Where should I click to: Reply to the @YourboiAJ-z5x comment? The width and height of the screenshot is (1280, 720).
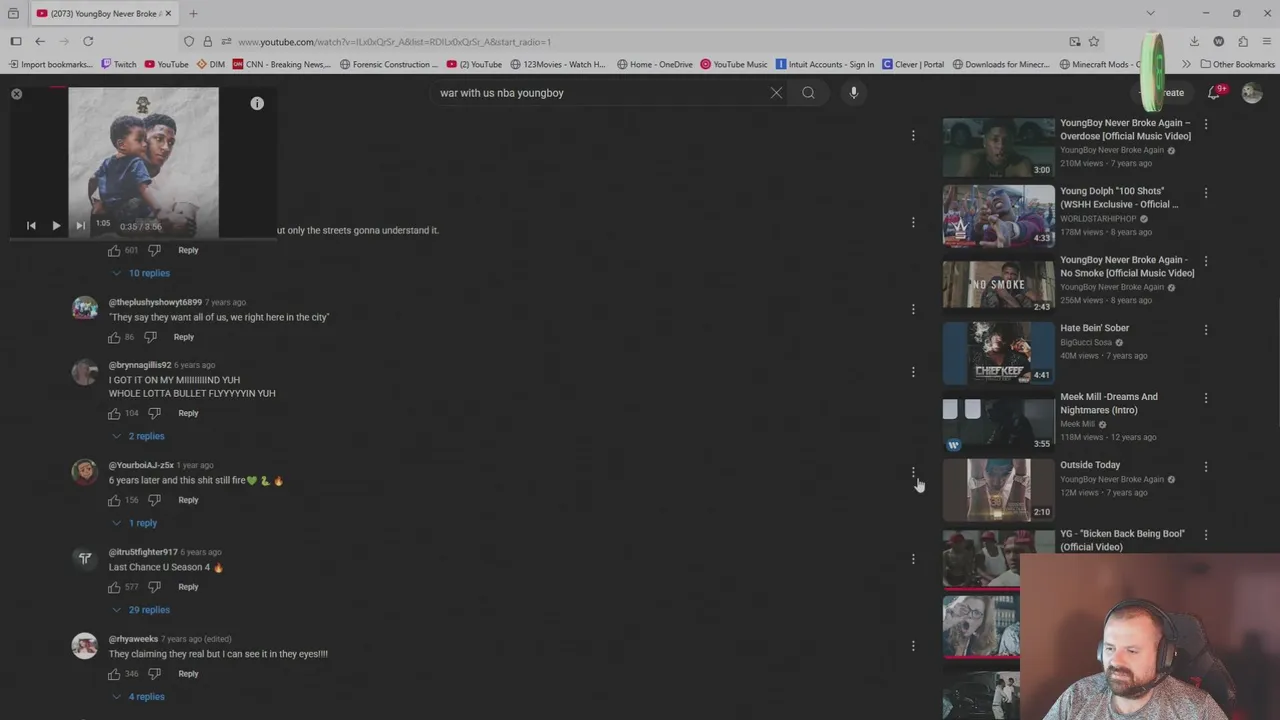tap(188, 500)
